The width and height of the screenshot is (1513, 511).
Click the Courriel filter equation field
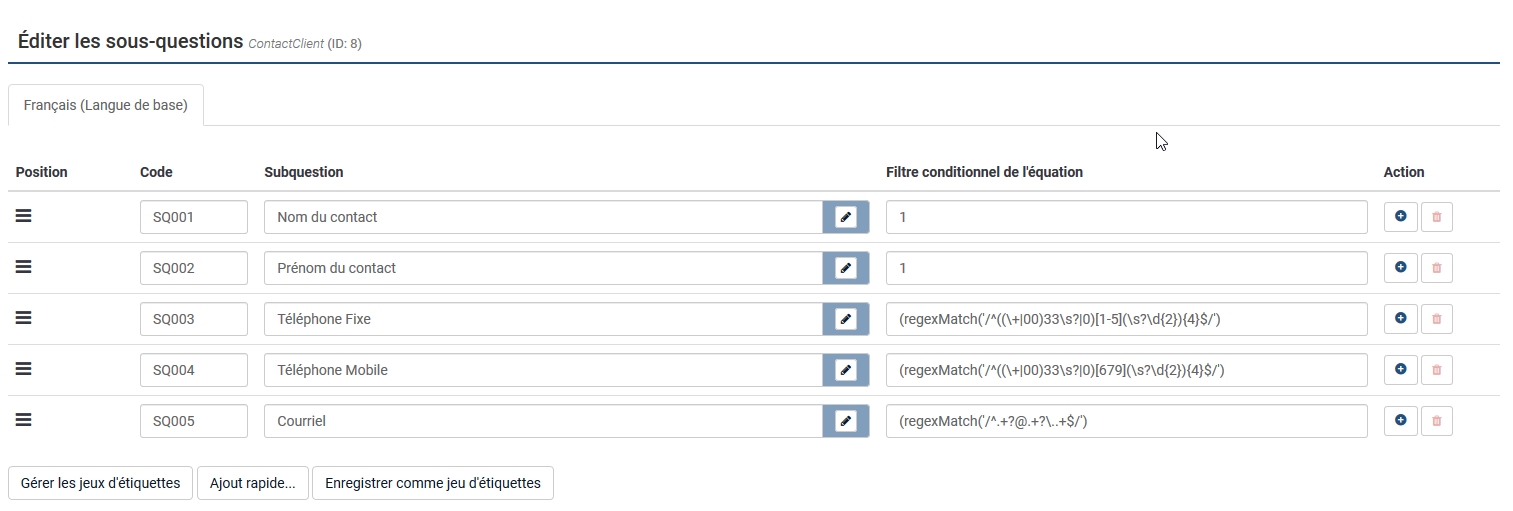click(1126, 421)
